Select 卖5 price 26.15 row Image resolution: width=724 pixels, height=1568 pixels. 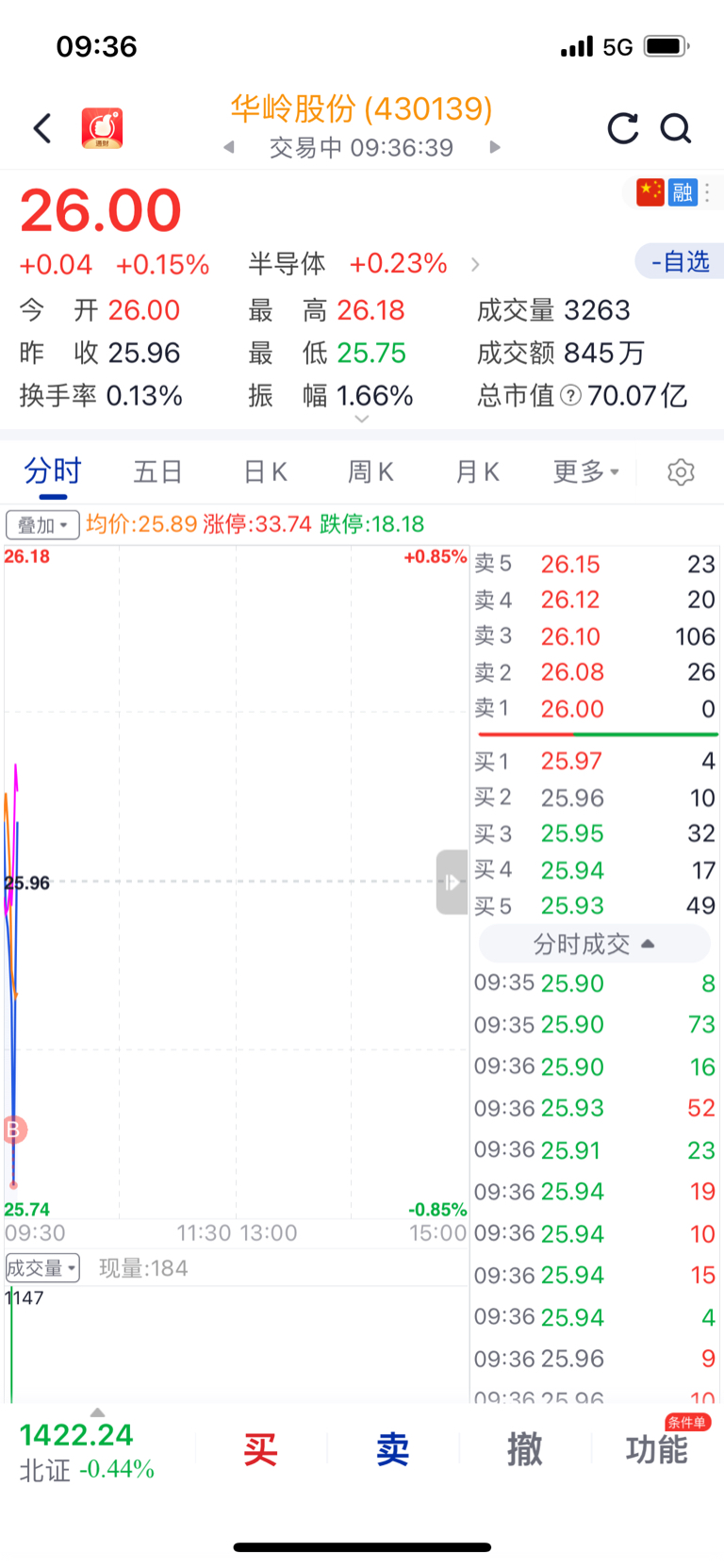coord(595,564)
